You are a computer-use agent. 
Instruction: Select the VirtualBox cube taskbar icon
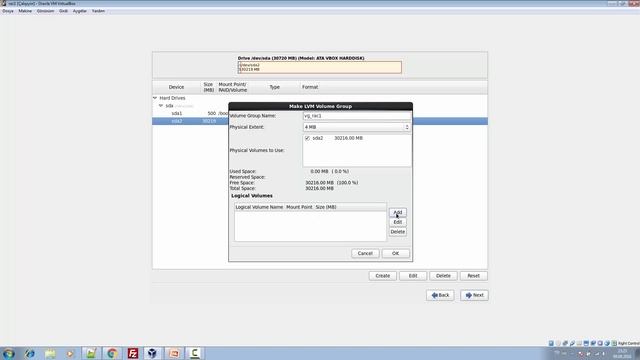[x=153, y=353]
